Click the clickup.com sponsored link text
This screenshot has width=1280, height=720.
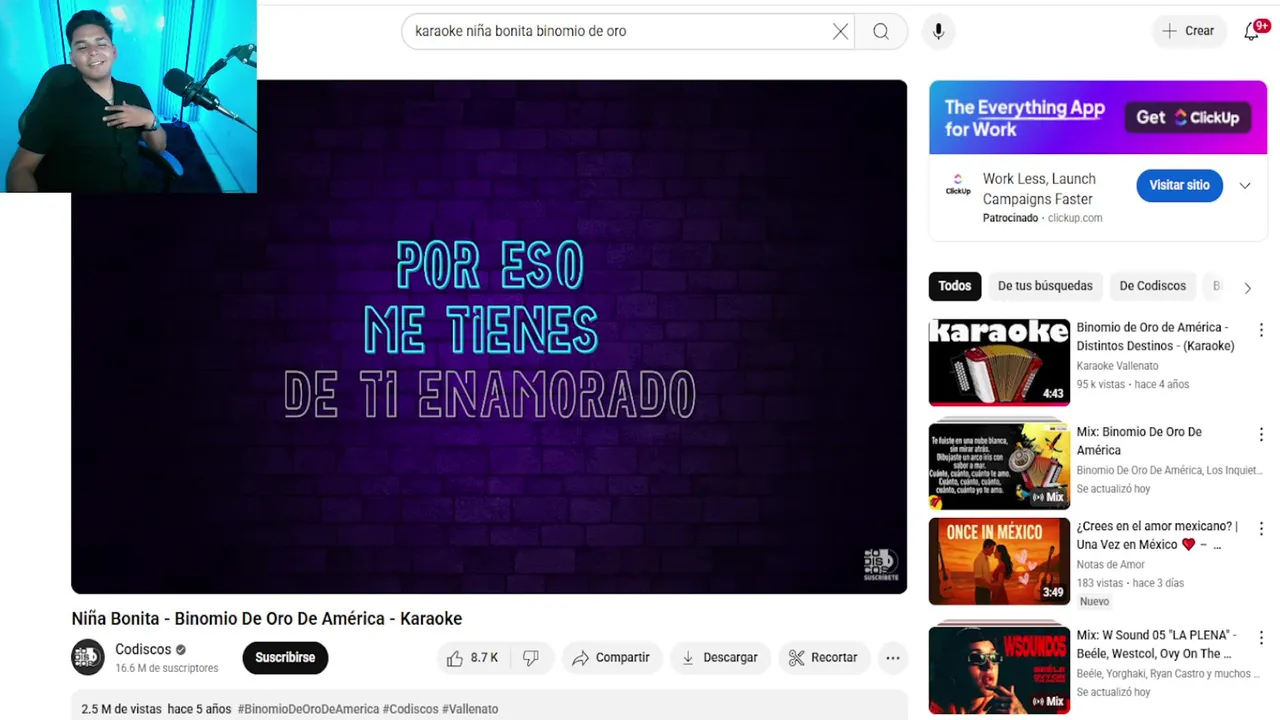pyautogui.click(x=1075, y=218)
